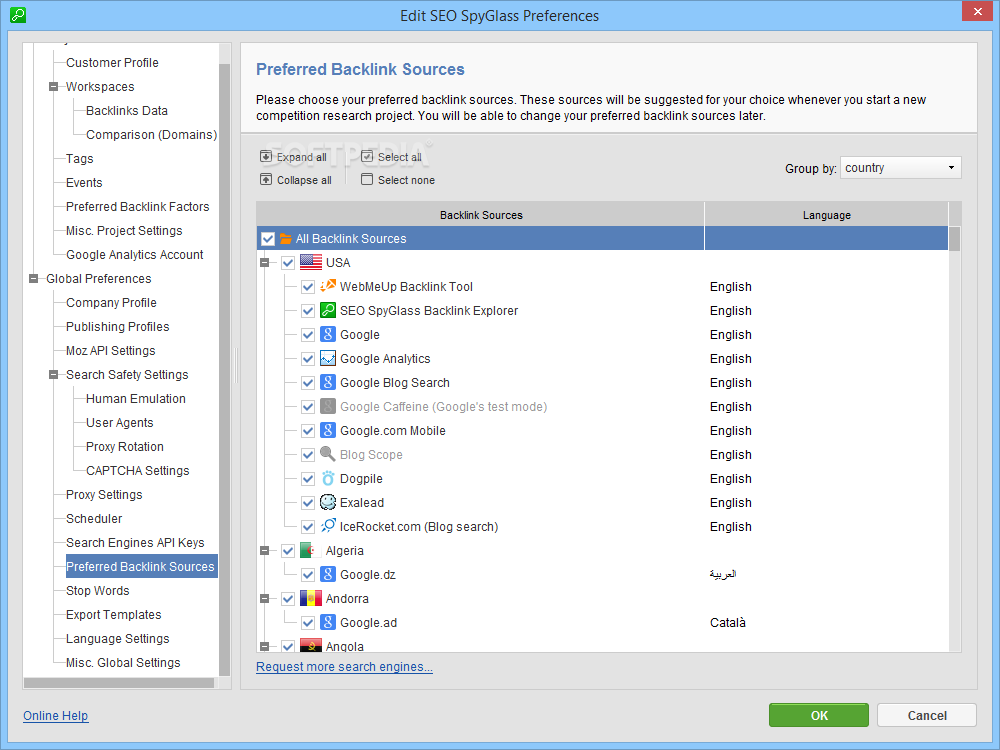The height and width of the screenshot is (750, 1000).
Task: Click the left tree horizontal scrollbar
Action: tap(119, 682)
